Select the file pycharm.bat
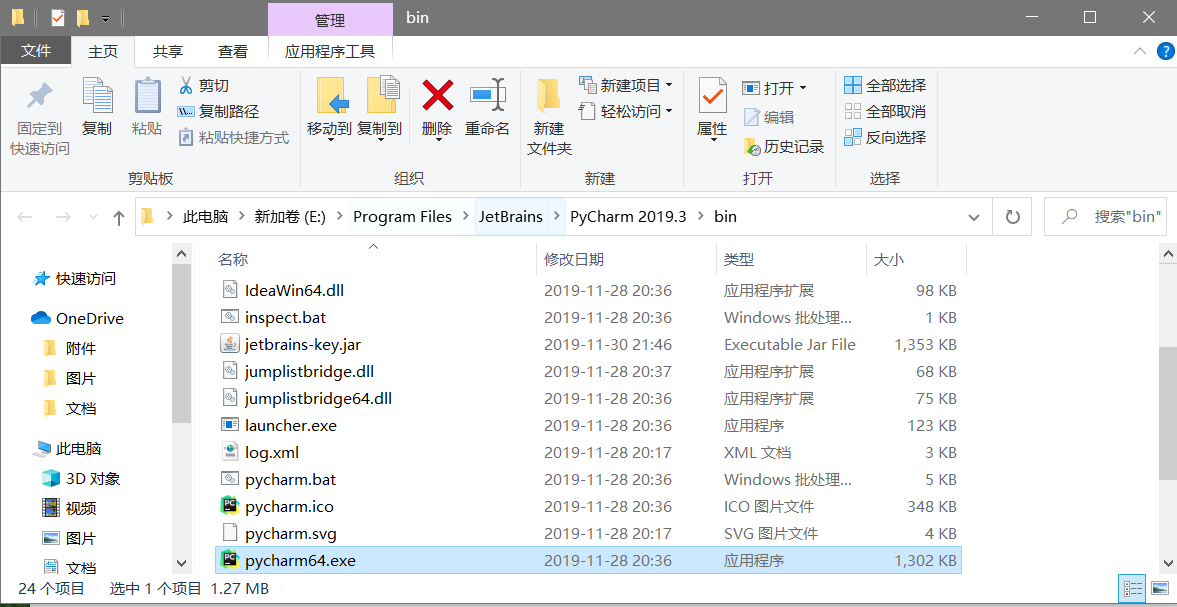This screenshot has height=607, width=1177. pos(290,479)
